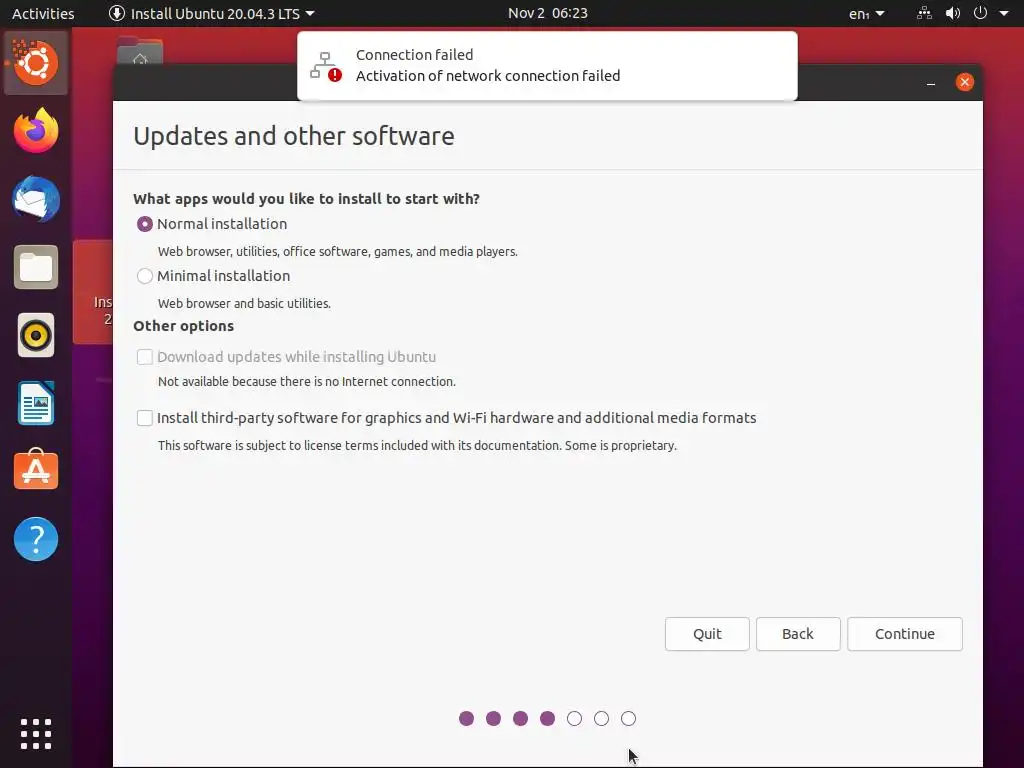Minimize the installer window
The height and width of the screenshot is (768, 1024).
point(931,82)
